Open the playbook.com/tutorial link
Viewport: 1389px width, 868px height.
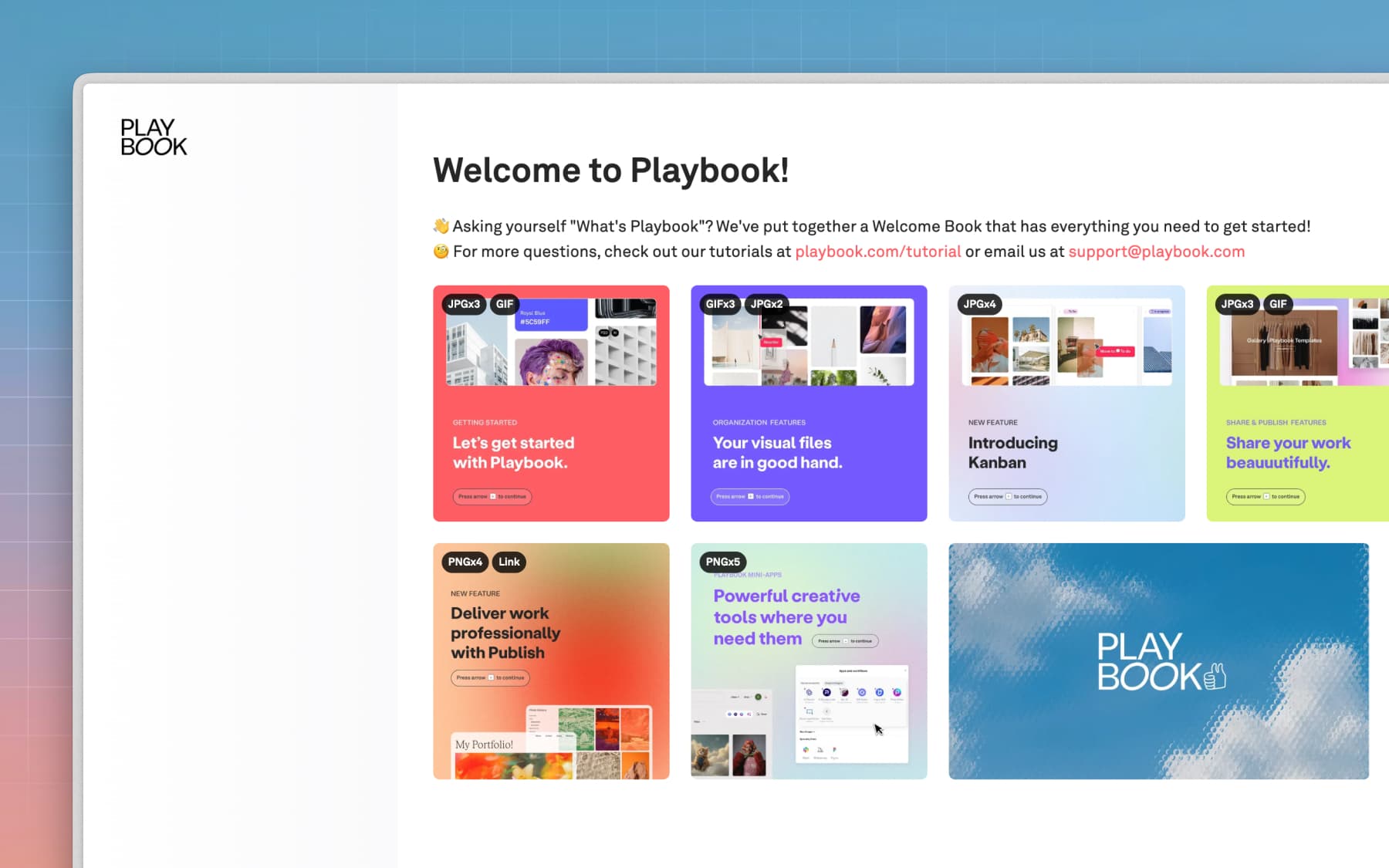(878, 251)
